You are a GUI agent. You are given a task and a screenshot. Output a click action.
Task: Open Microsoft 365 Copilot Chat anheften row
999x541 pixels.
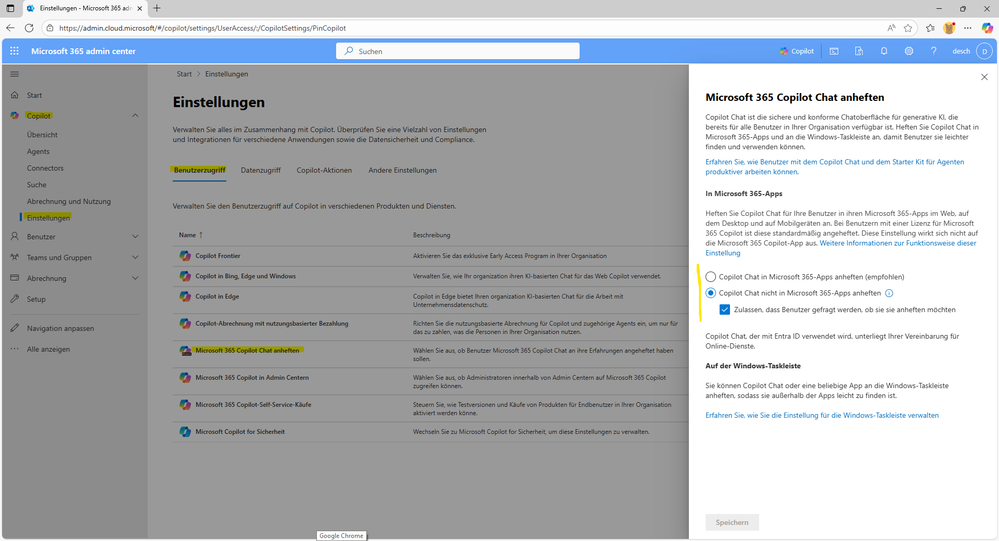click(x=247, y=350)
